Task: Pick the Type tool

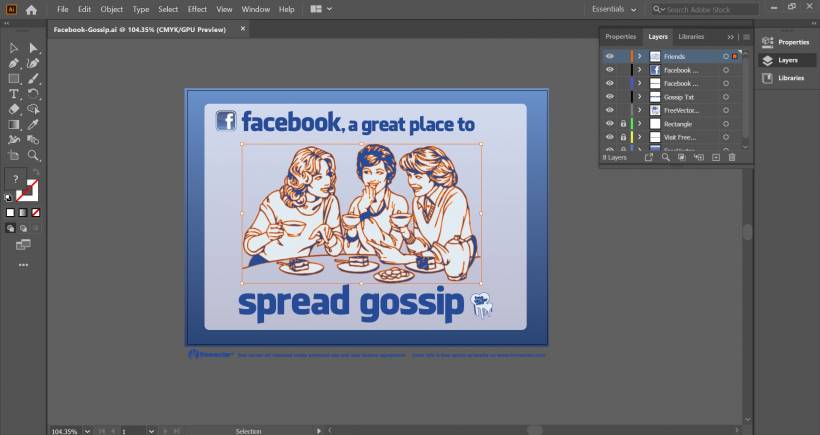Action: click(x=14, y=94)
